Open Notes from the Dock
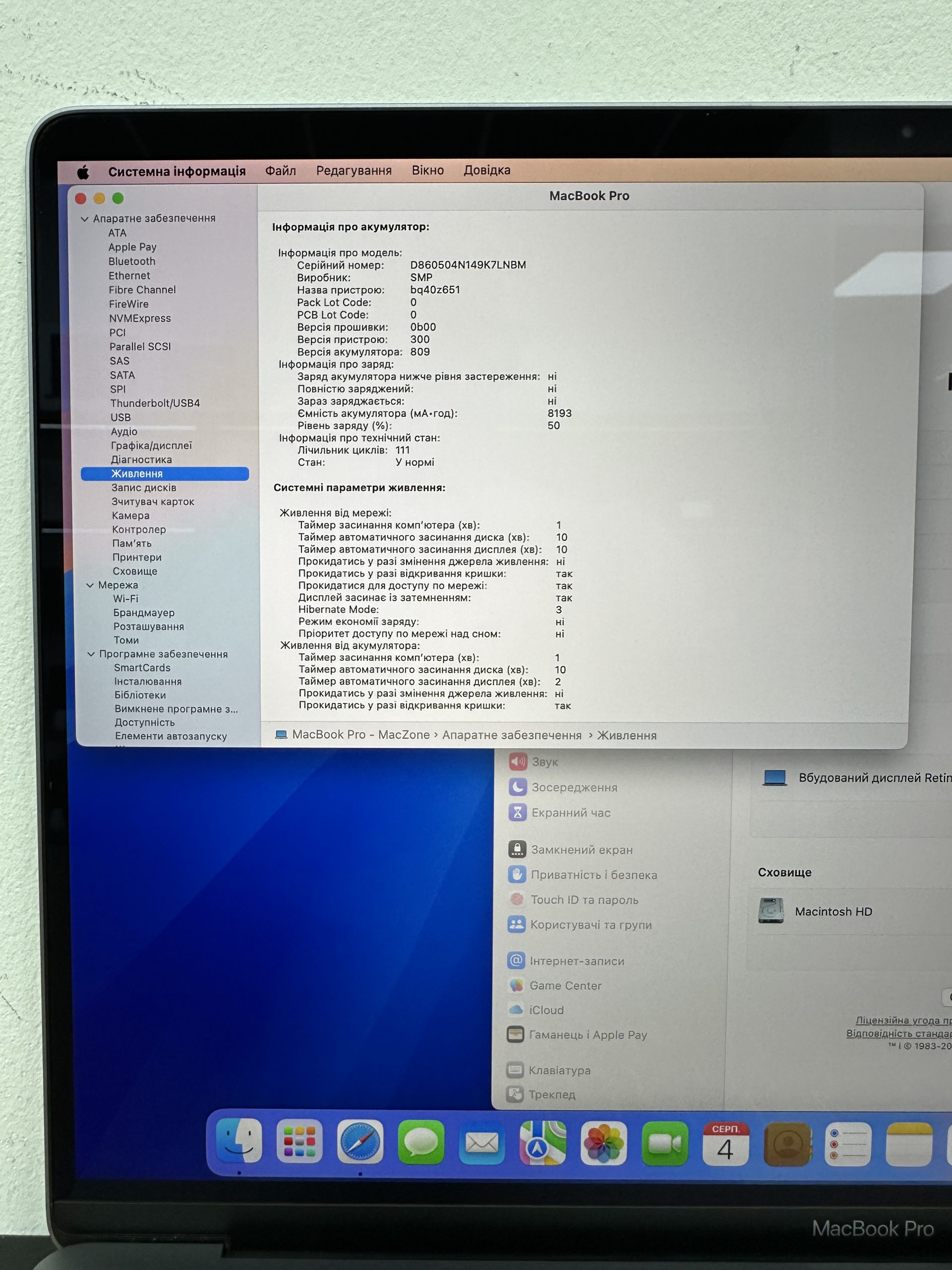The height and width of the screenshot is (1270, 952). point(909,1145)
